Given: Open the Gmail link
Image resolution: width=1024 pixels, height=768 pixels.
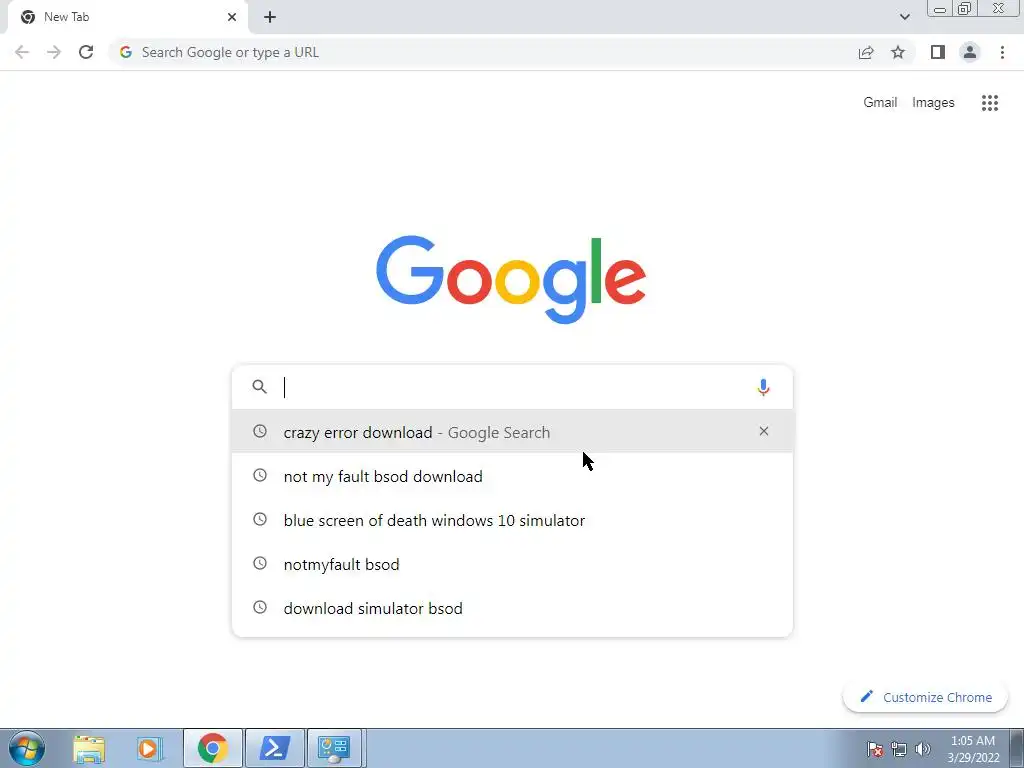Looking at the screenshot, I should [880, 103].
